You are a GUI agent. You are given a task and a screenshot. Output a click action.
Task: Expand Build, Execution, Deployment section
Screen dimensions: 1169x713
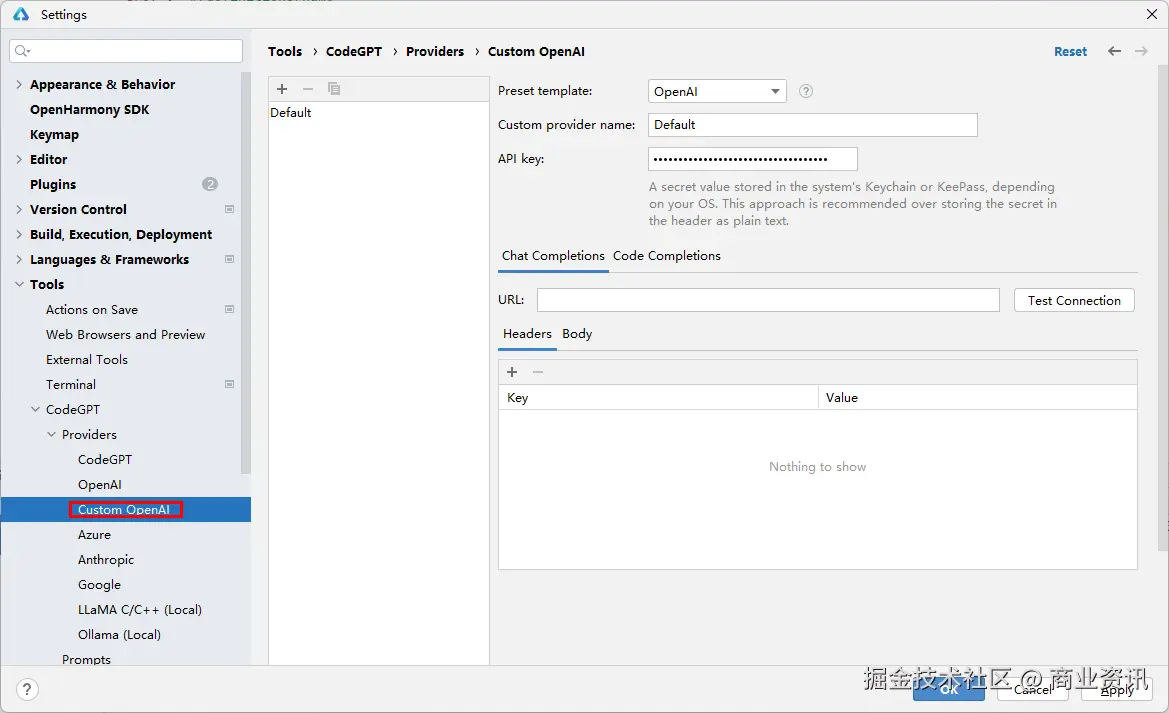19,234
